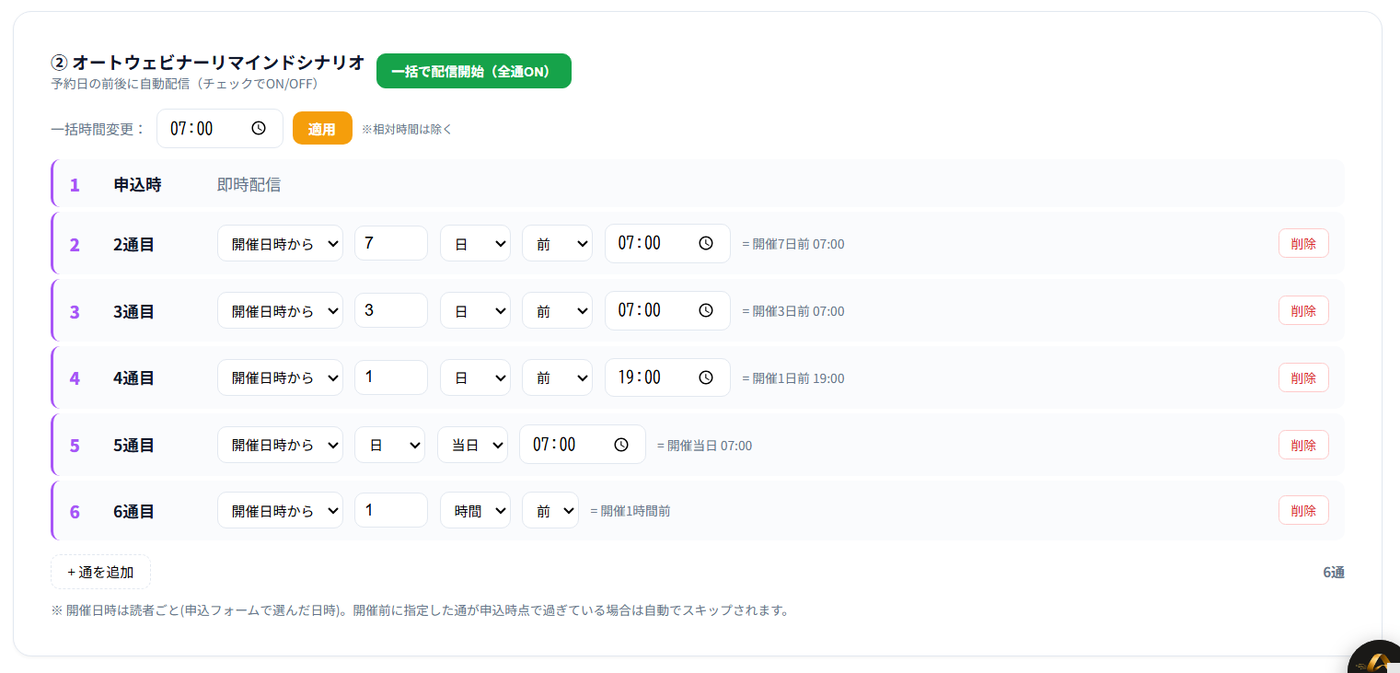The height and width of the screenshot is (673, 1400).
Task: Apply bulk time with 適用 button
Action: (x=322, y=128)
